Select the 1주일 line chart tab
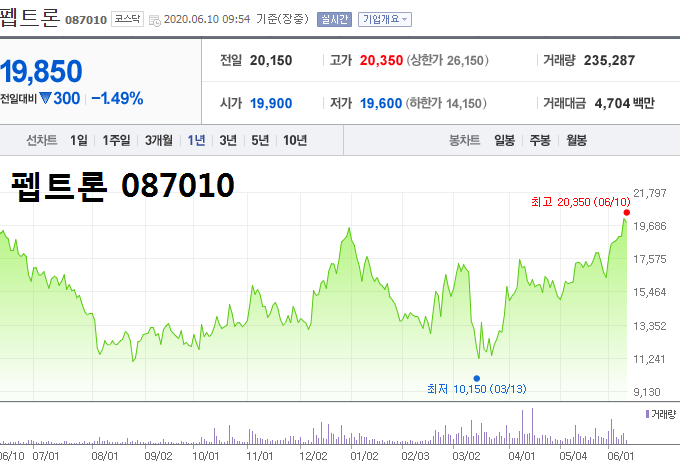 pyautogui.click(x=116, y=140)
